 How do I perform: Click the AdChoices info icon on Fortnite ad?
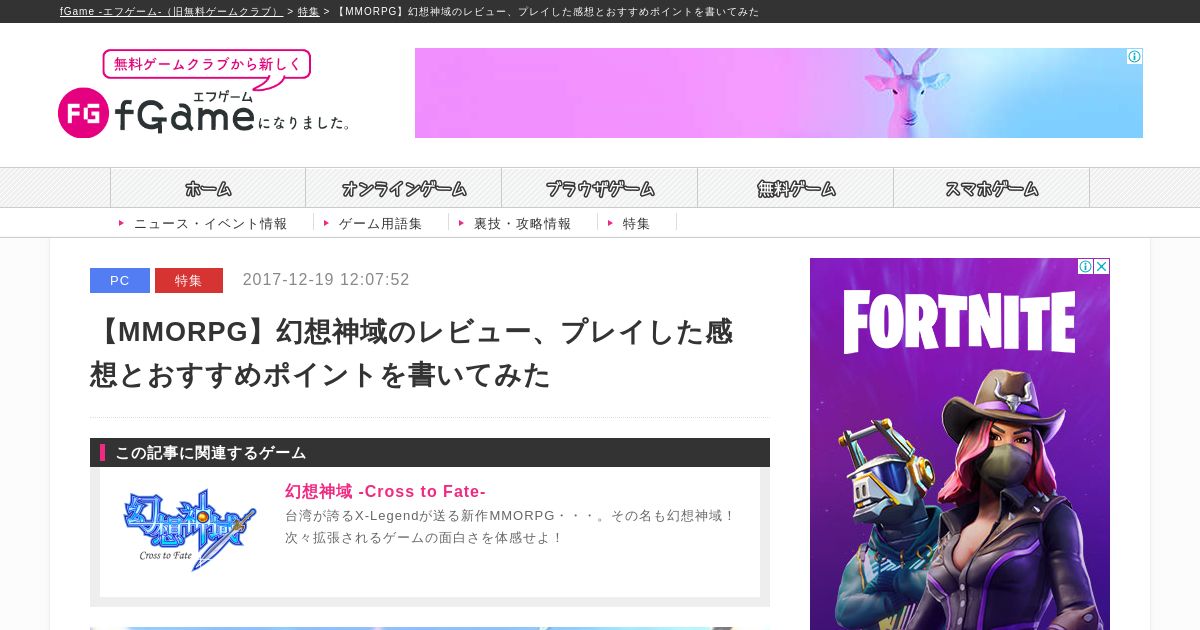(1085, 266)
